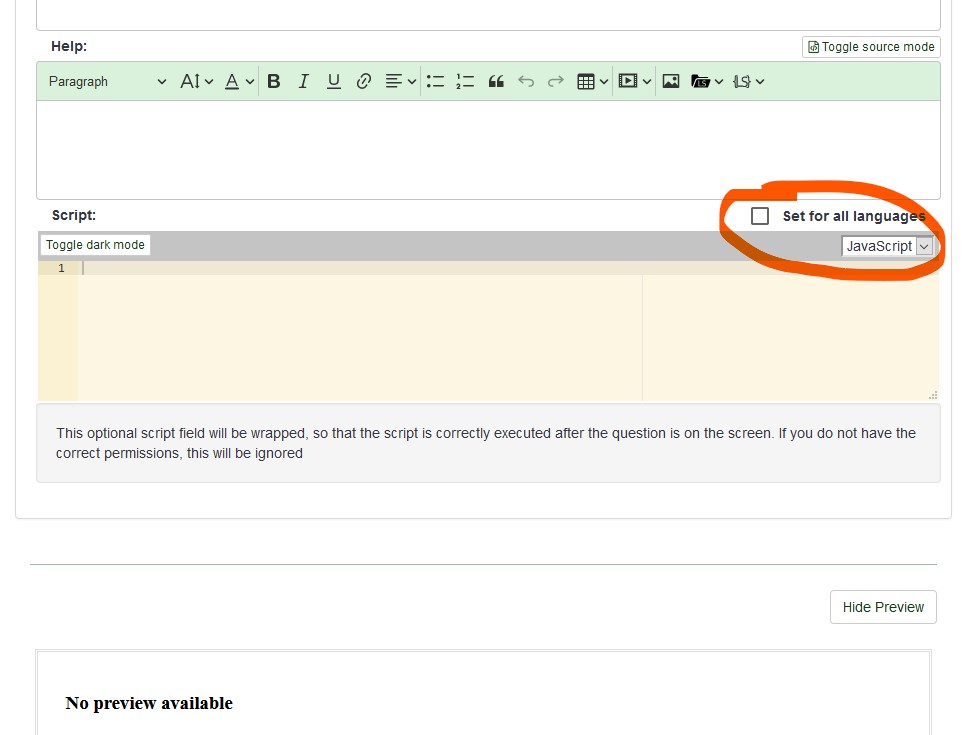
Task: Insert an image via the image icon
Action: (x=671, y=81)
